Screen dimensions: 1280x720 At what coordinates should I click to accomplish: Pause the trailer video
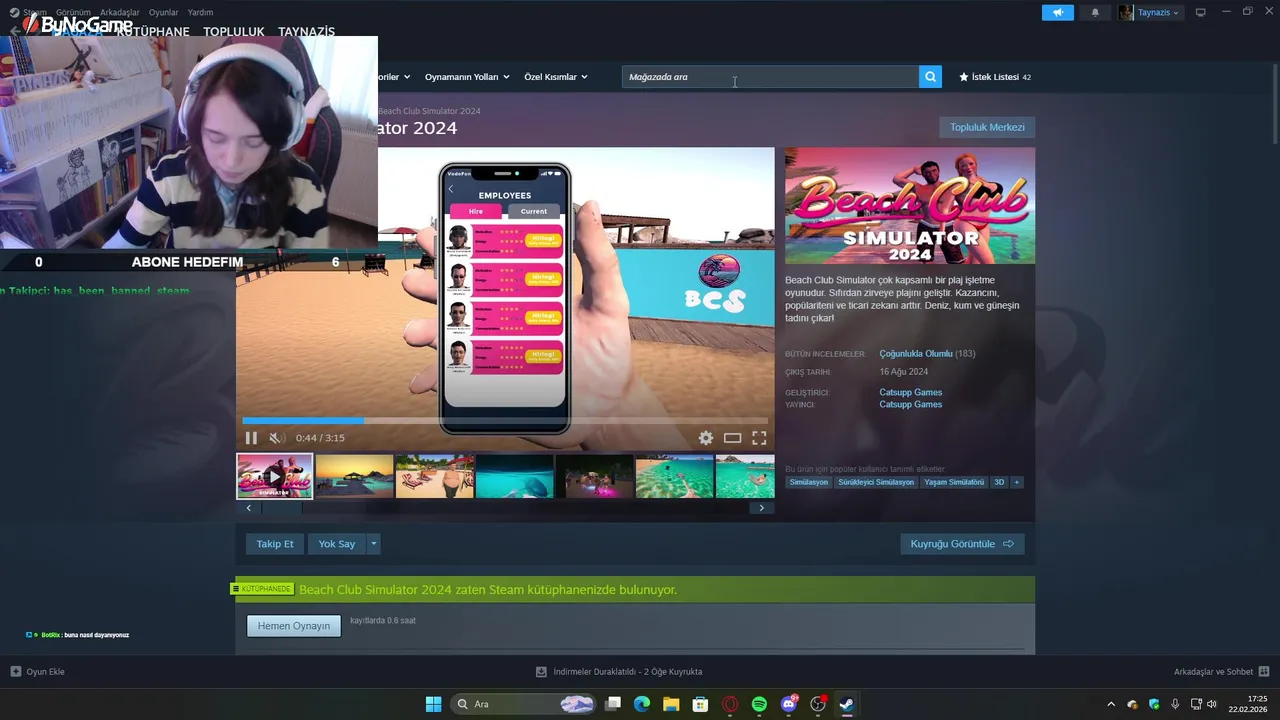coord(251,438)
